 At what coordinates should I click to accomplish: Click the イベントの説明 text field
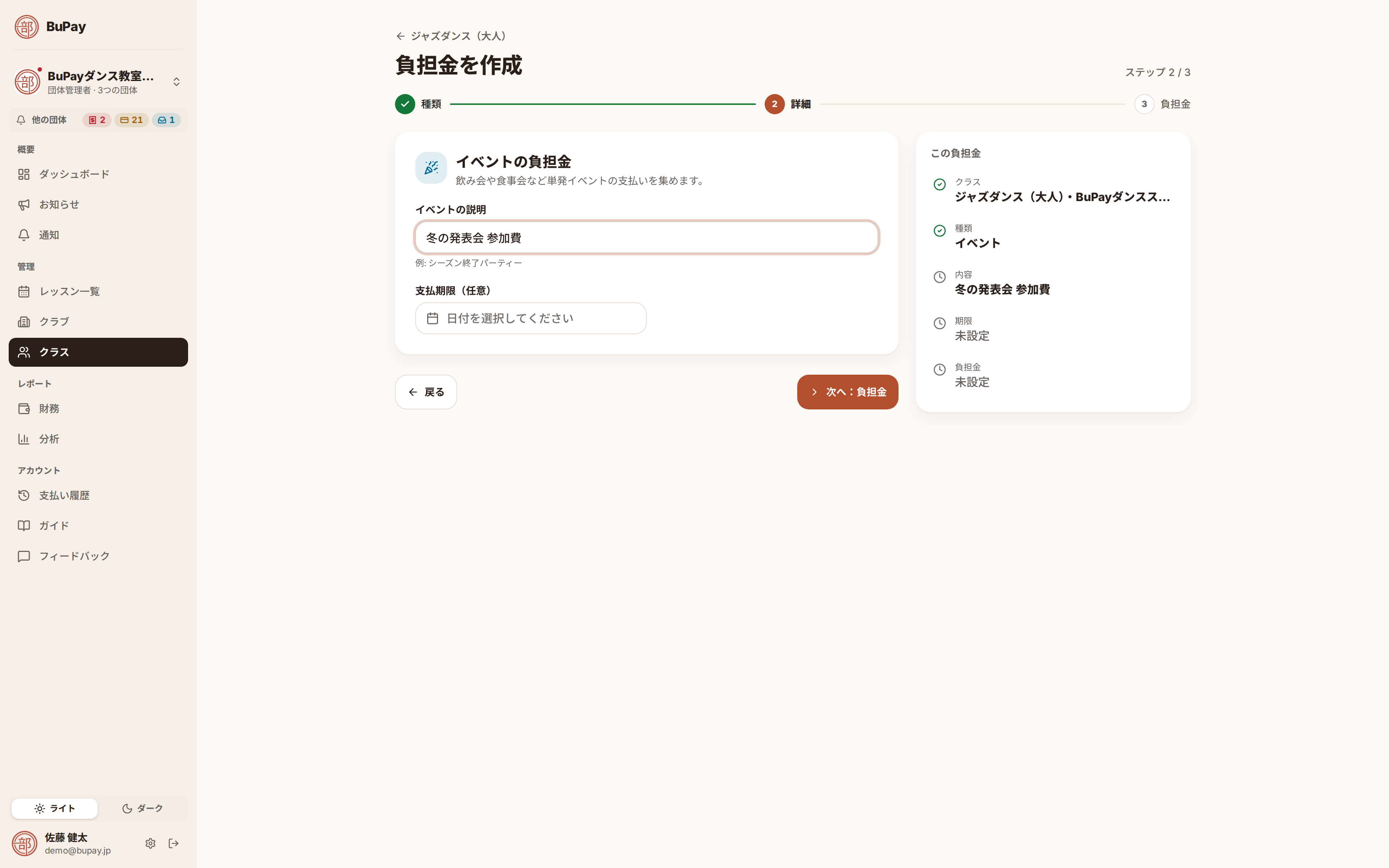(646, 238)
